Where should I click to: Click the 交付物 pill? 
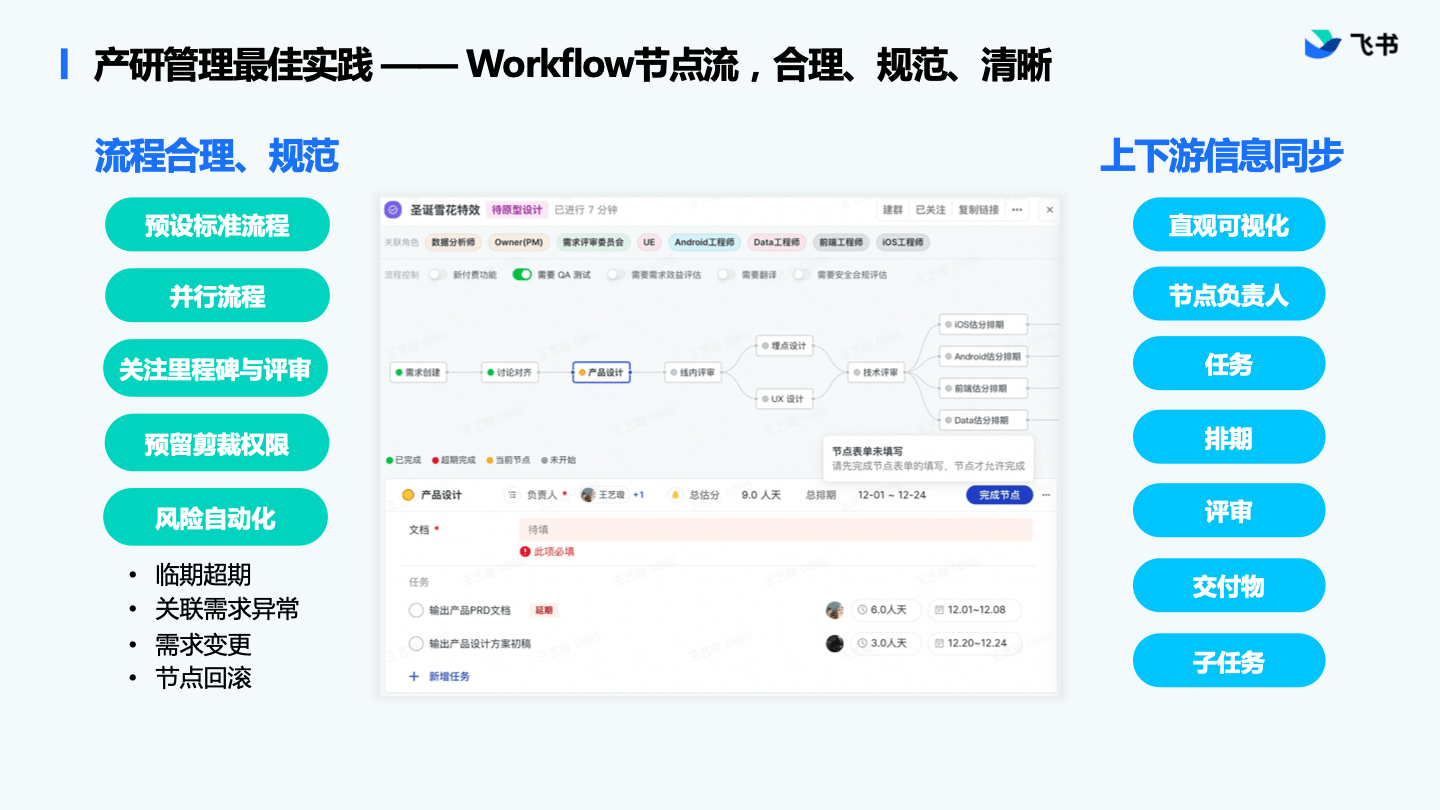(1229, 586)
